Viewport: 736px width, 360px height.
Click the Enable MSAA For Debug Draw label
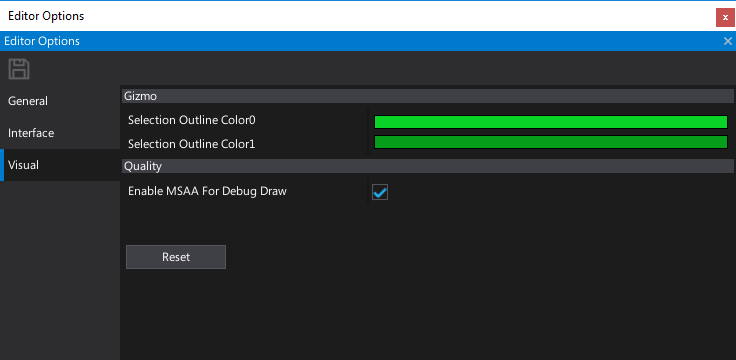coord(207,191)
